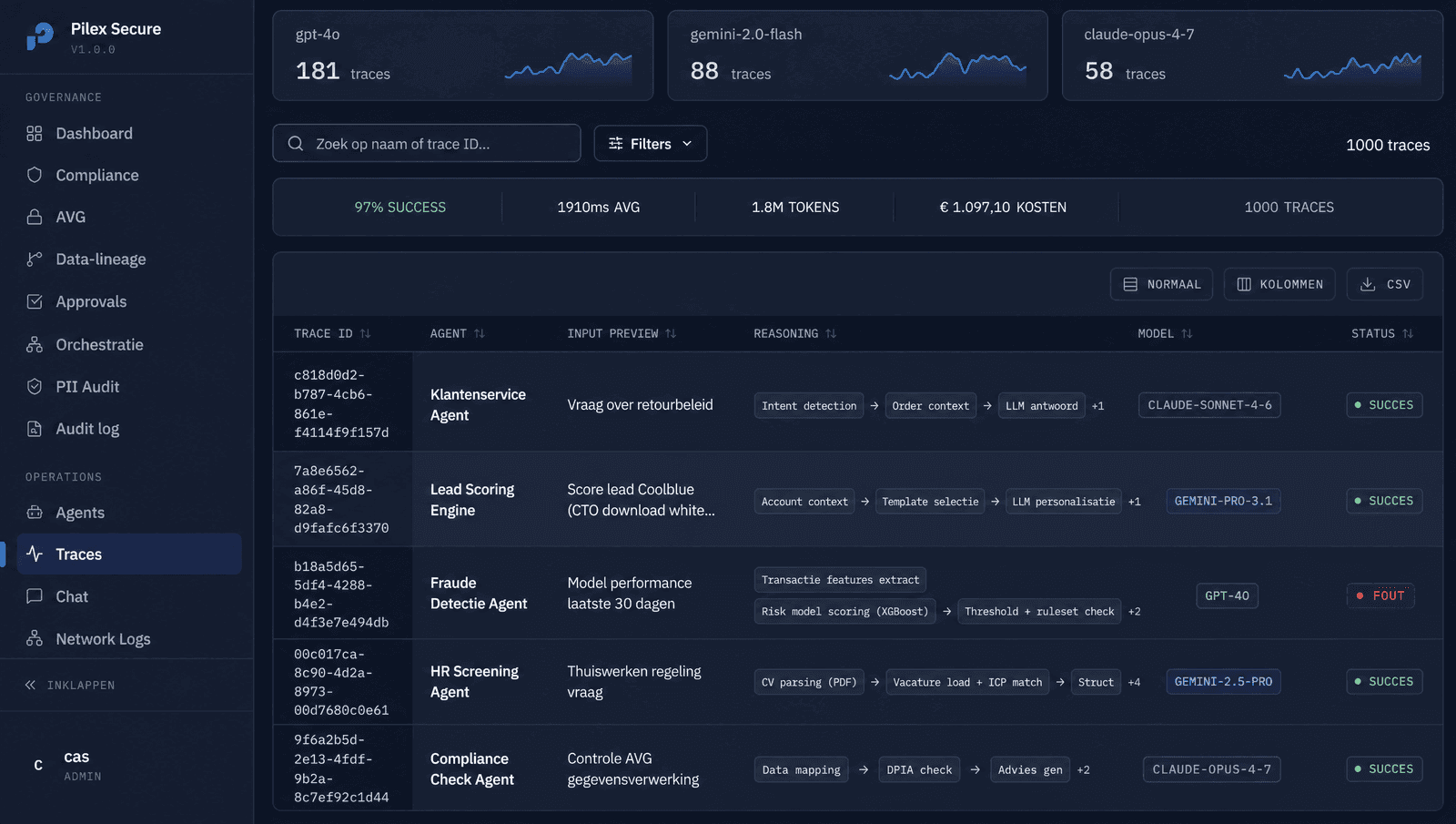Click € 1.097,10 KOSTEN stat
The image size is (1456, 824).
[1003, 208]
